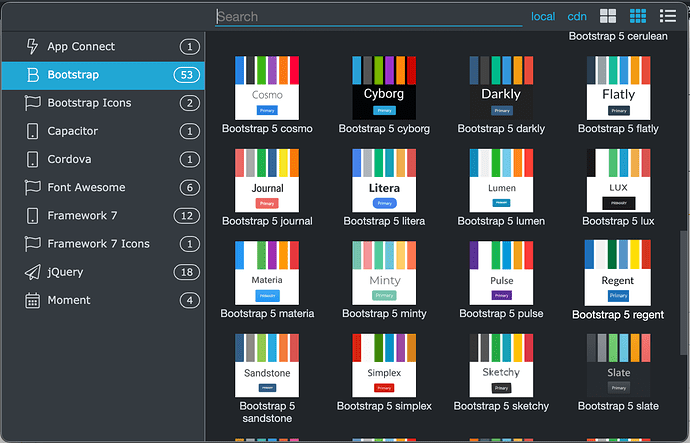Click the Font Awesome flag icon
Viewport: 690px width, 443px height.
32,188
